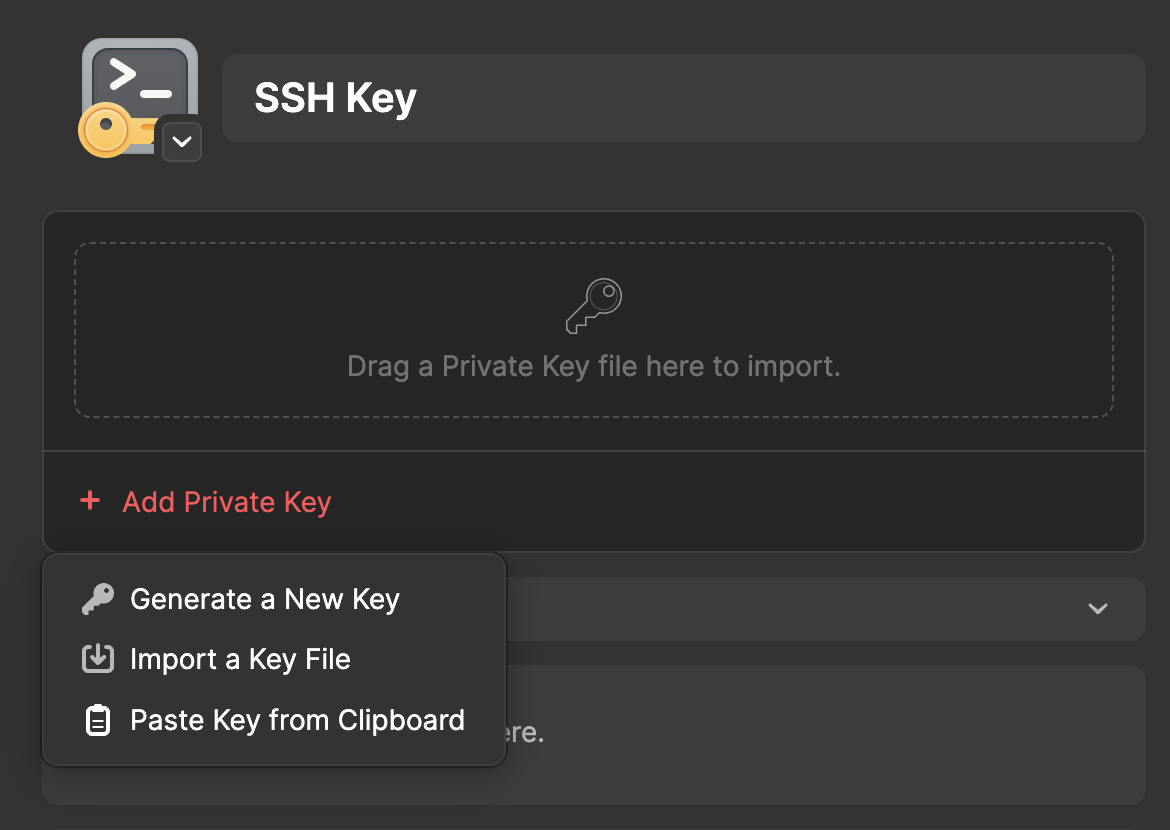Viewport: 1170px width, 830px height.
Task: Select "Import a Key File" menu entry
Action: click(x=240, y=660)
